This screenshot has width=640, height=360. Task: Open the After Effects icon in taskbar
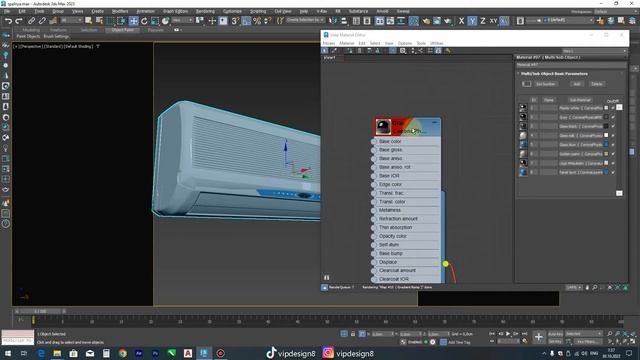pyautogui.click(x=139, y=353)
